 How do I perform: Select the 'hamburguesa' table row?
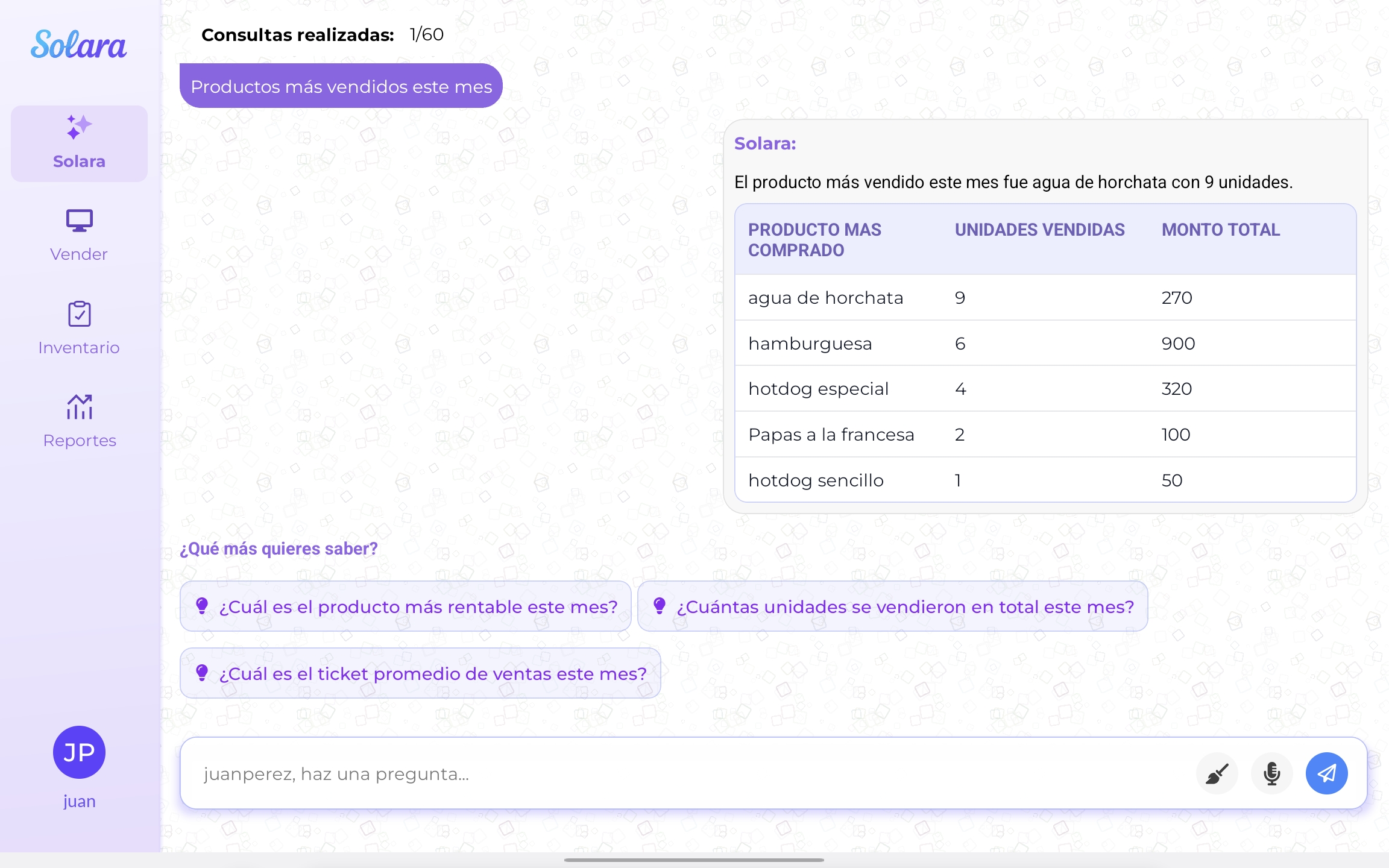(x=1045, y=344)
